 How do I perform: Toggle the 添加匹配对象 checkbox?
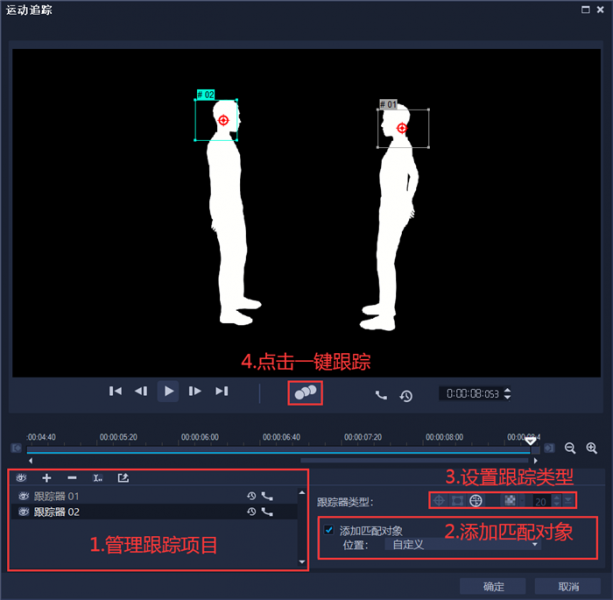[x=329, y=530]
